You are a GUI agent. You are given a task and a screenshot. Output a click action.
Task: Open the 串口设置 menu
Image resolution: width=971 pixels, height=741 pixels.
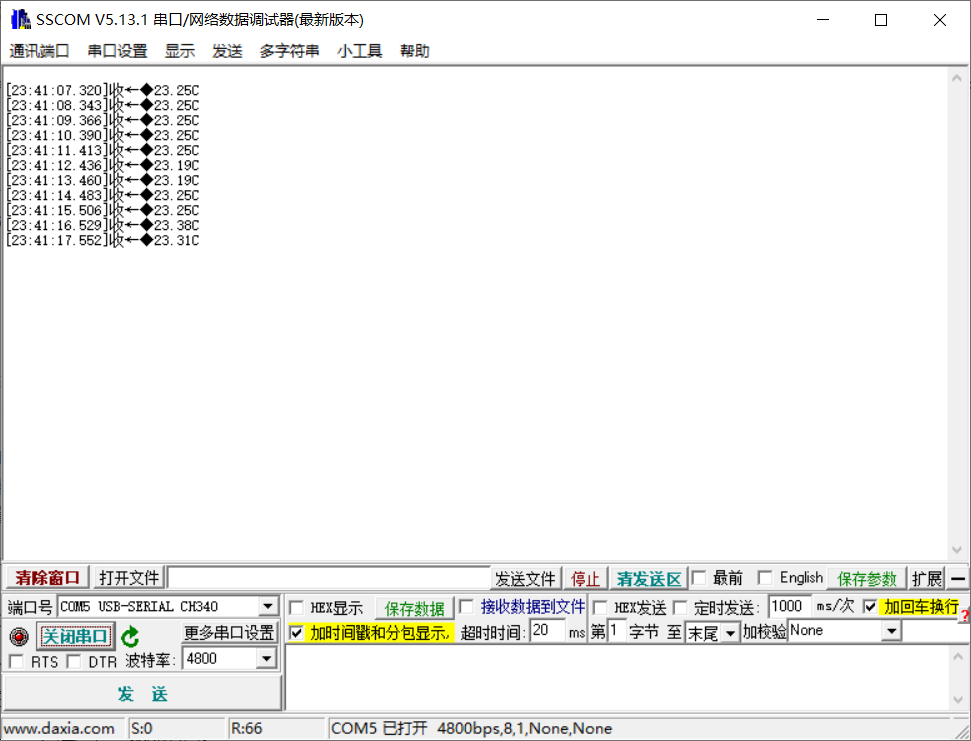point(116,51)
